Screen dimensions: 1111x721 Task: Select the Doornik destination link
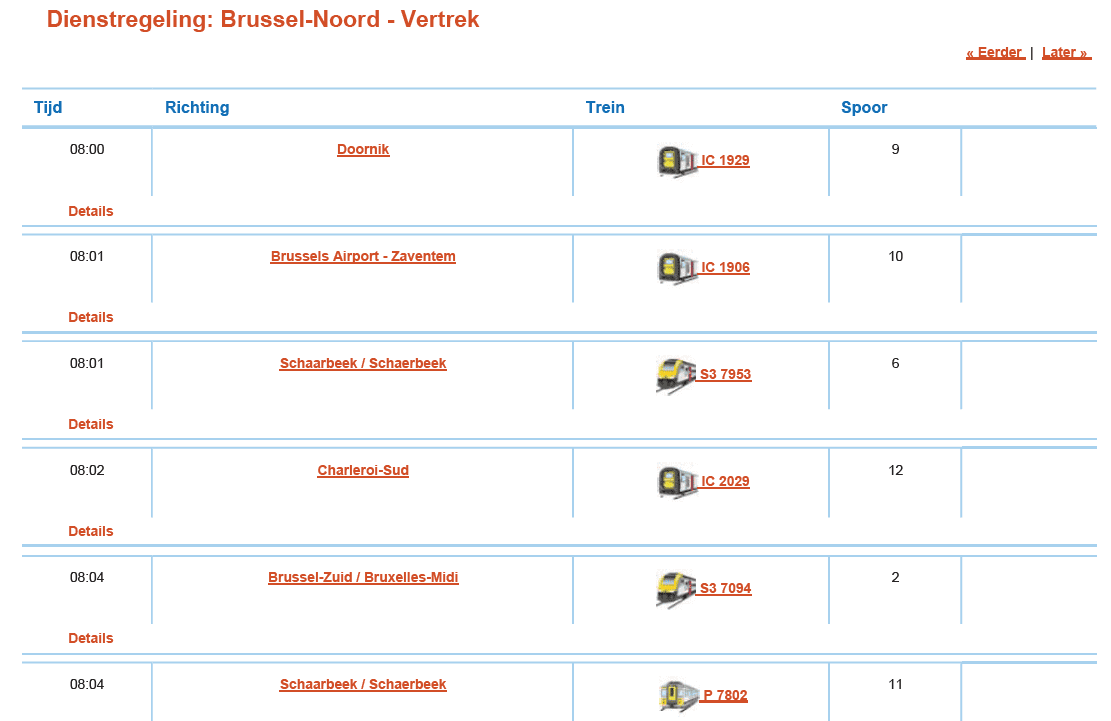[x=362, y=148]
